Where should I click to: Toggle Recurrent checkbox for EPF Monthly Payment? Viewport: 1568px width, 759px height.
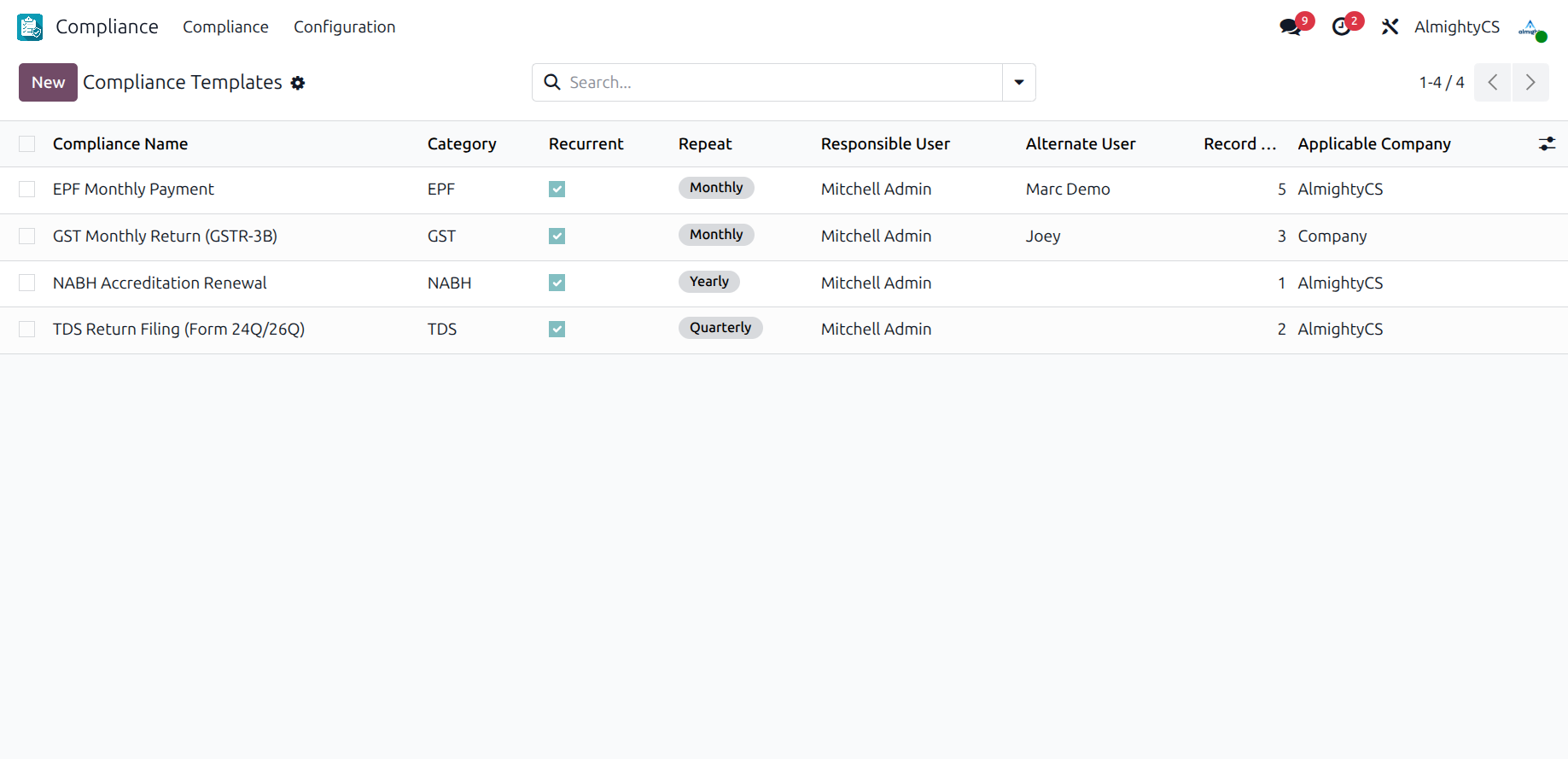pos(557,190)
